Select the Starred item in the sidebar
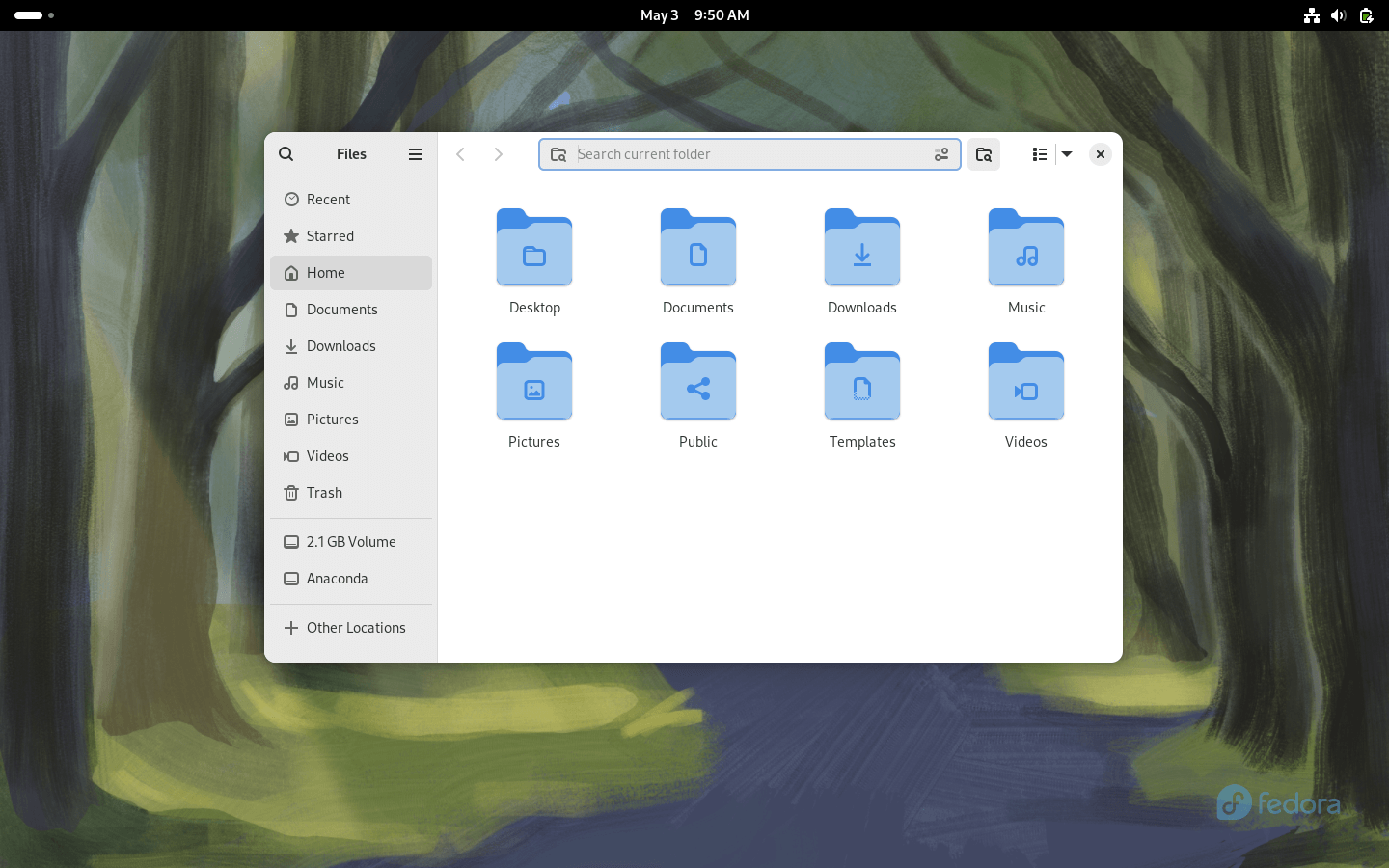This screenshot has height=868, width=1389. coord(330,235)
